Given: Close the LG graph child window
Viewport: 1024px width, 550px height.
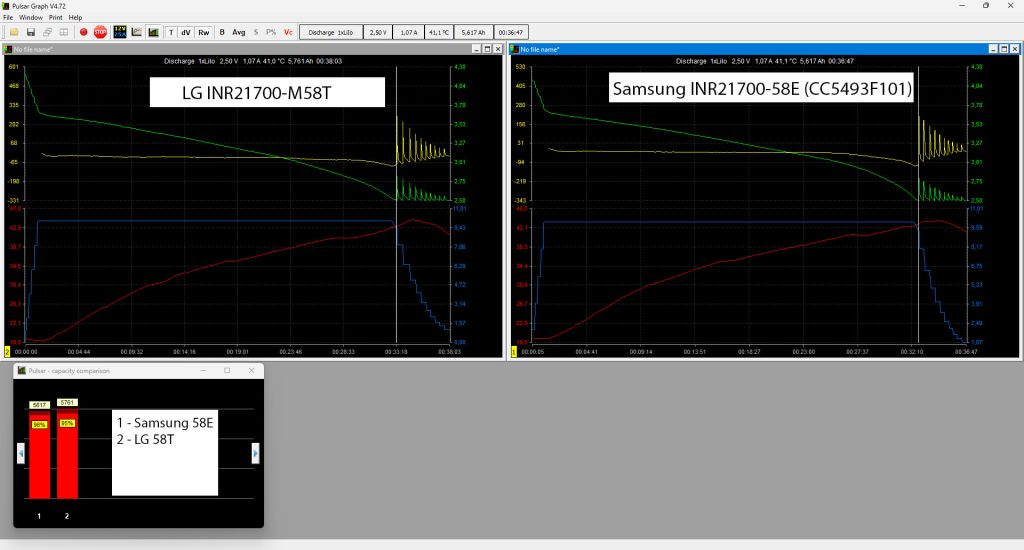Looking at the screenshot, I should pos(498,49).
